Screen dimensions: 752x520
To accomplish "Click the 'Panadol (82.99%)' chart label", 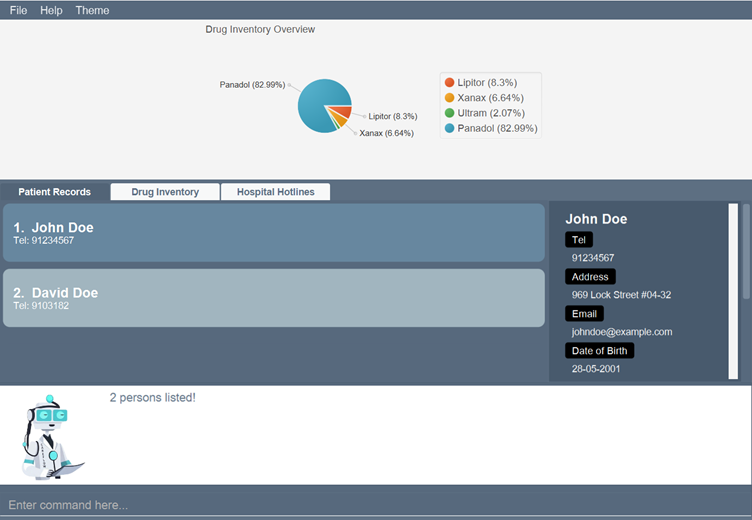I will coord(252,85).
